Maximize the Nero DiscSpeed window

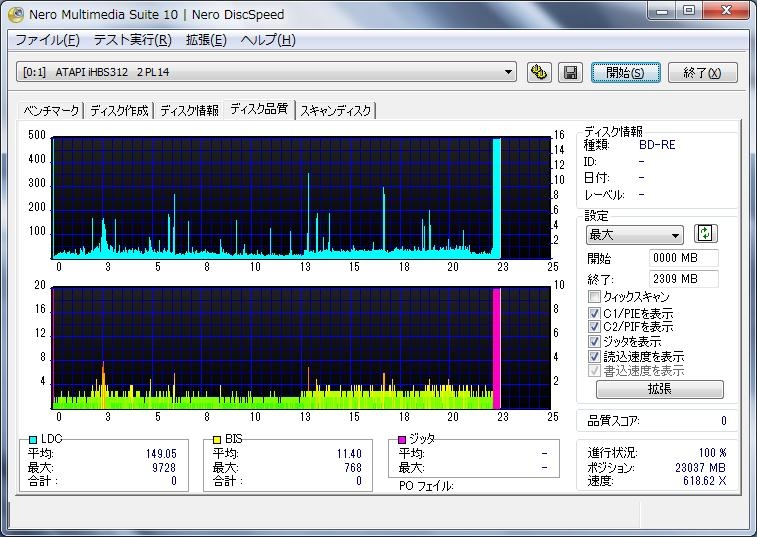[x=689, y=11]
